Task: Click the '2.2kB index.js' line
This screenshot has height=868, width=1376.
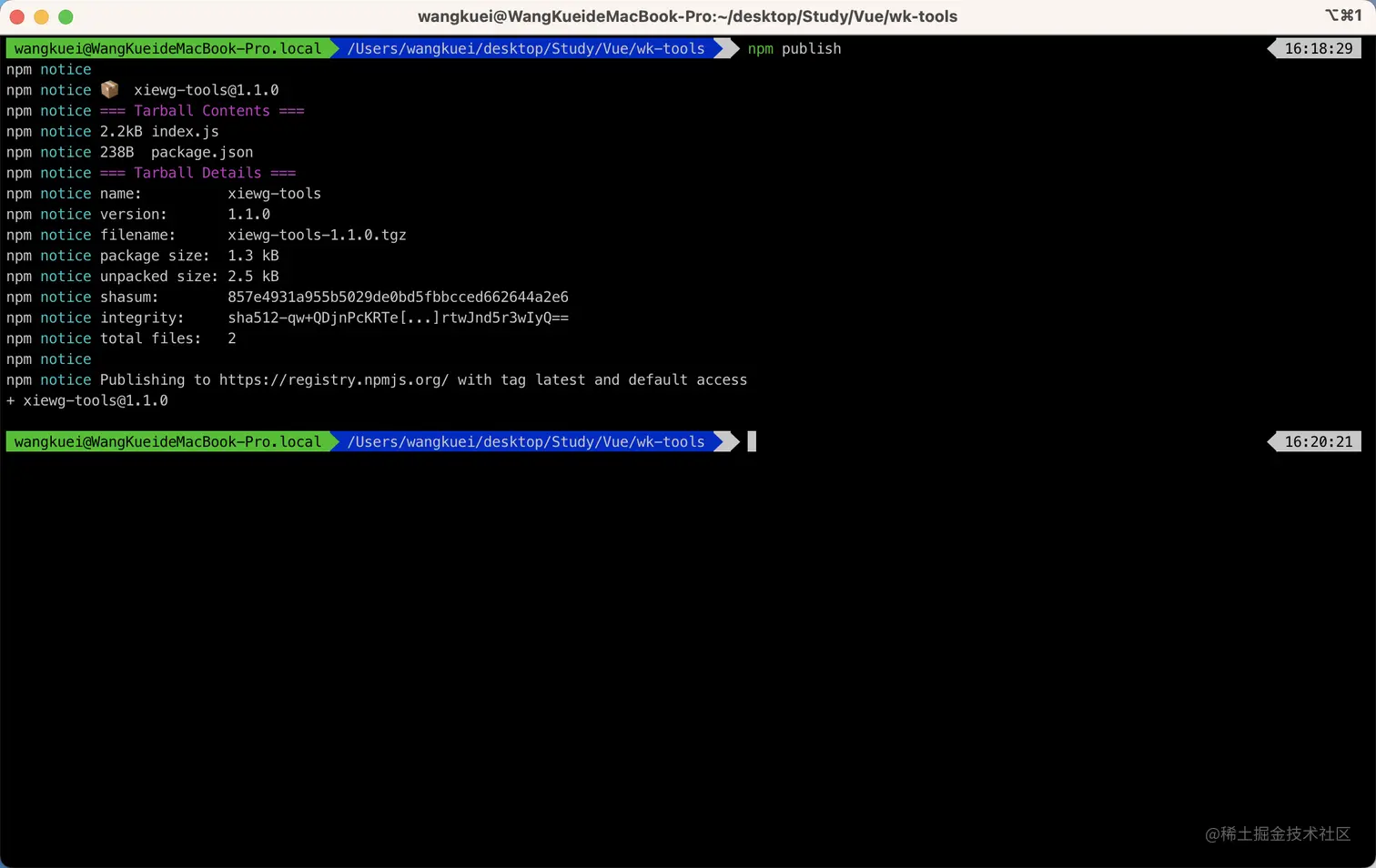Action: click(159, 131)
